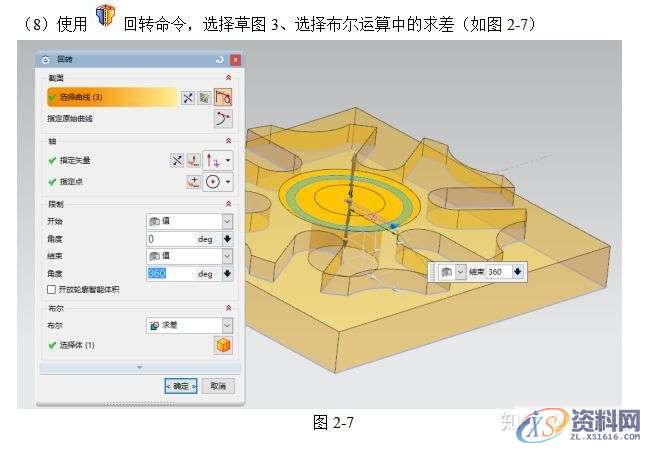This screenshot has width=648, height=450.
Task: Open the vector type dropdown arrow
Action: tap(228, 160)
